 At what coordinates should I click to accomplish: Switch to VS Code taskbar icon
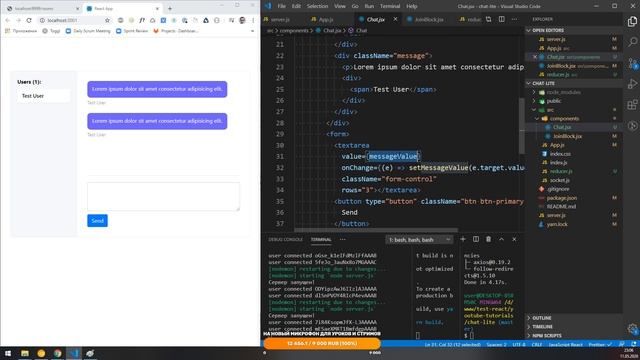point(74,353)
